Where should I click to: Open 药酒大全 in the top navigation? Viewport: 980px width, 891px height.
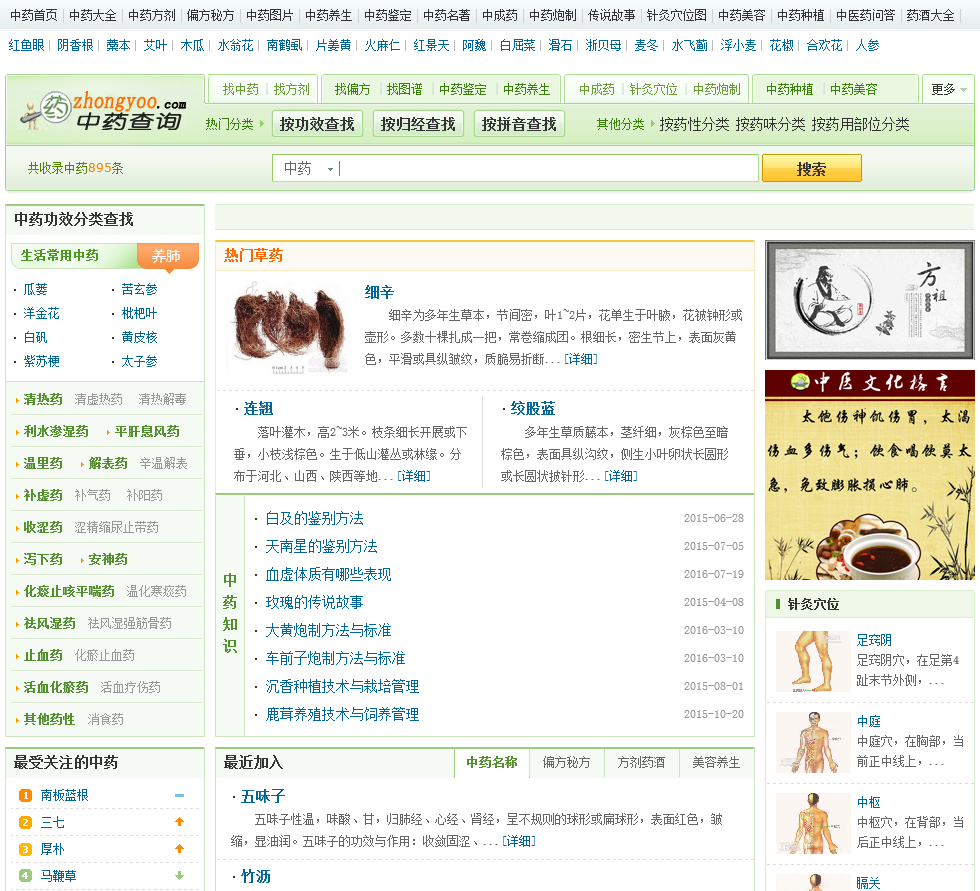tap(930, 15)
